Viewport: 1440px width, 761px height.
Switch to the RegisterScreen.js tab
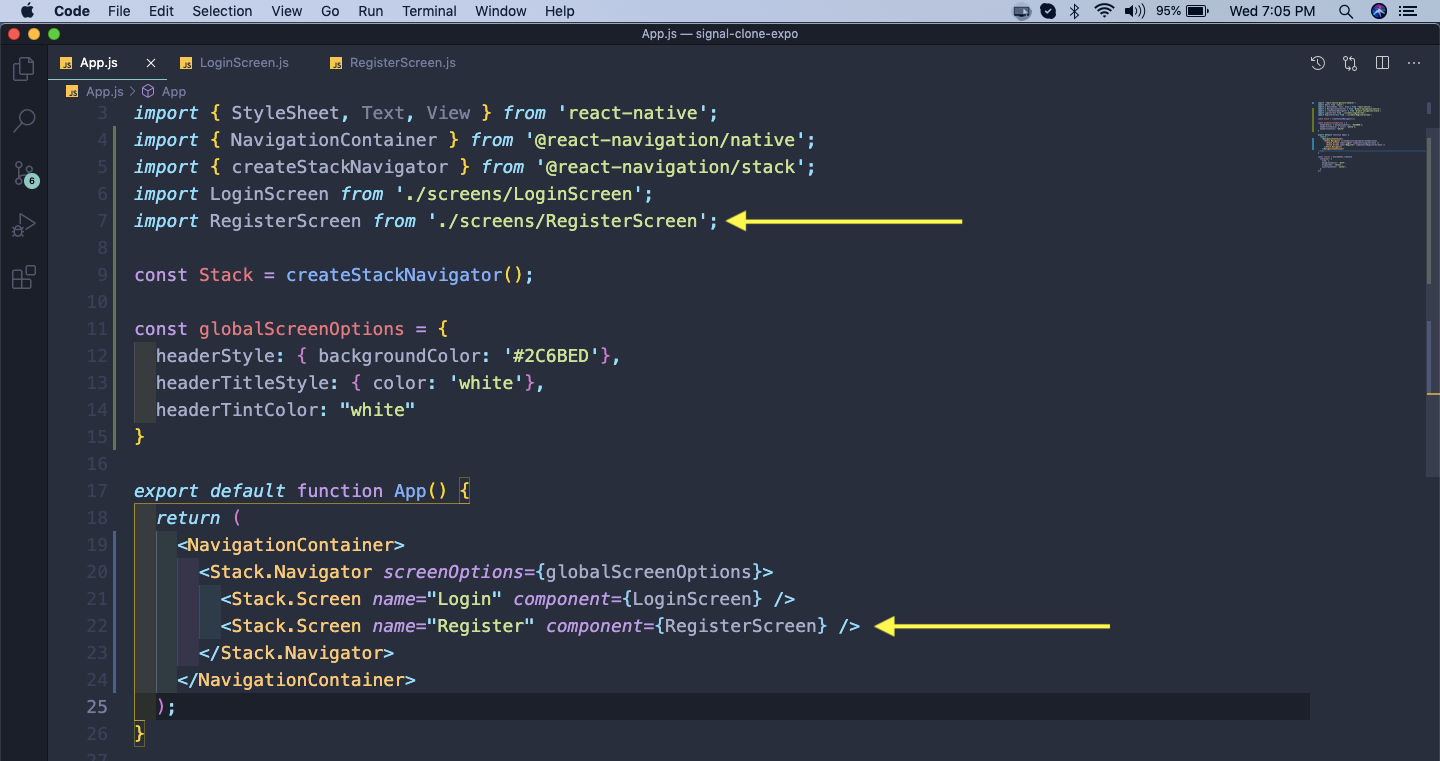click(402, 63)
